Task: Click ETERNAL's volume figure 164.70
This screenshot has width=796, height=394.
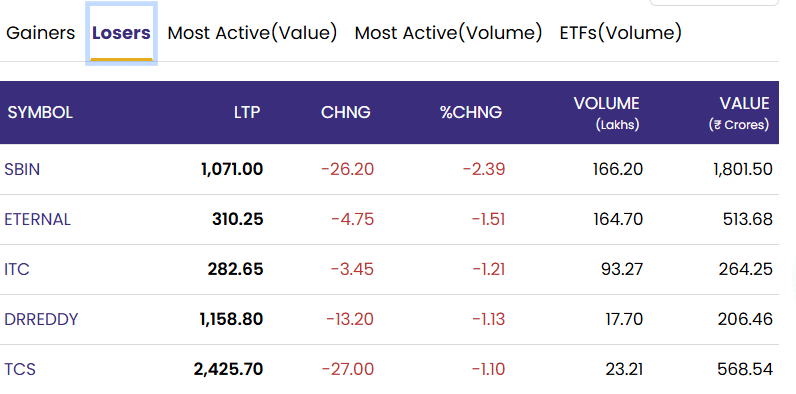Action: click(x=618, y=219)
